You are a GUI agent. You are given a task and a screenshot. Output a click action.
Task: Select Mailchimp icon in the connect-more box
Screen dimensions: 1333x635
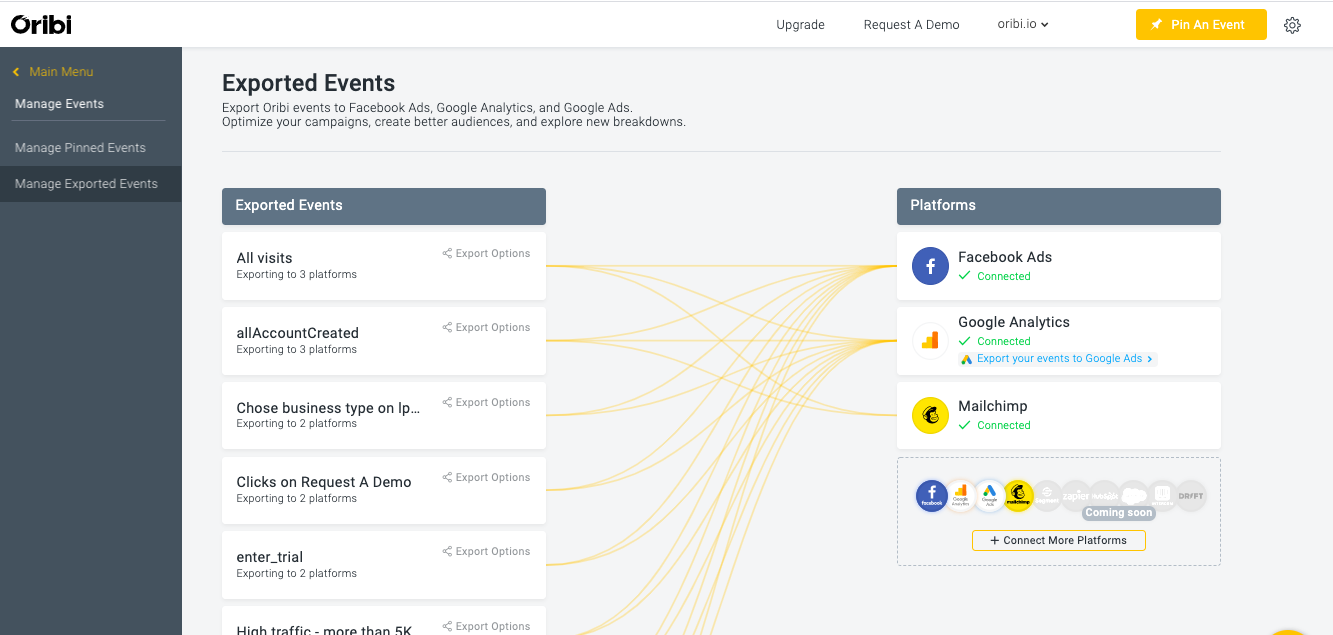pyautogui.click(x=1018, y=495)
